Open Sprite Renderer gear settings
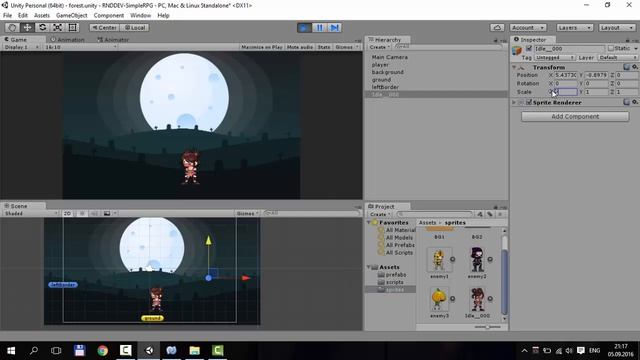The height and width of the screenshot is (360, 640). click(x=635, y=102)
